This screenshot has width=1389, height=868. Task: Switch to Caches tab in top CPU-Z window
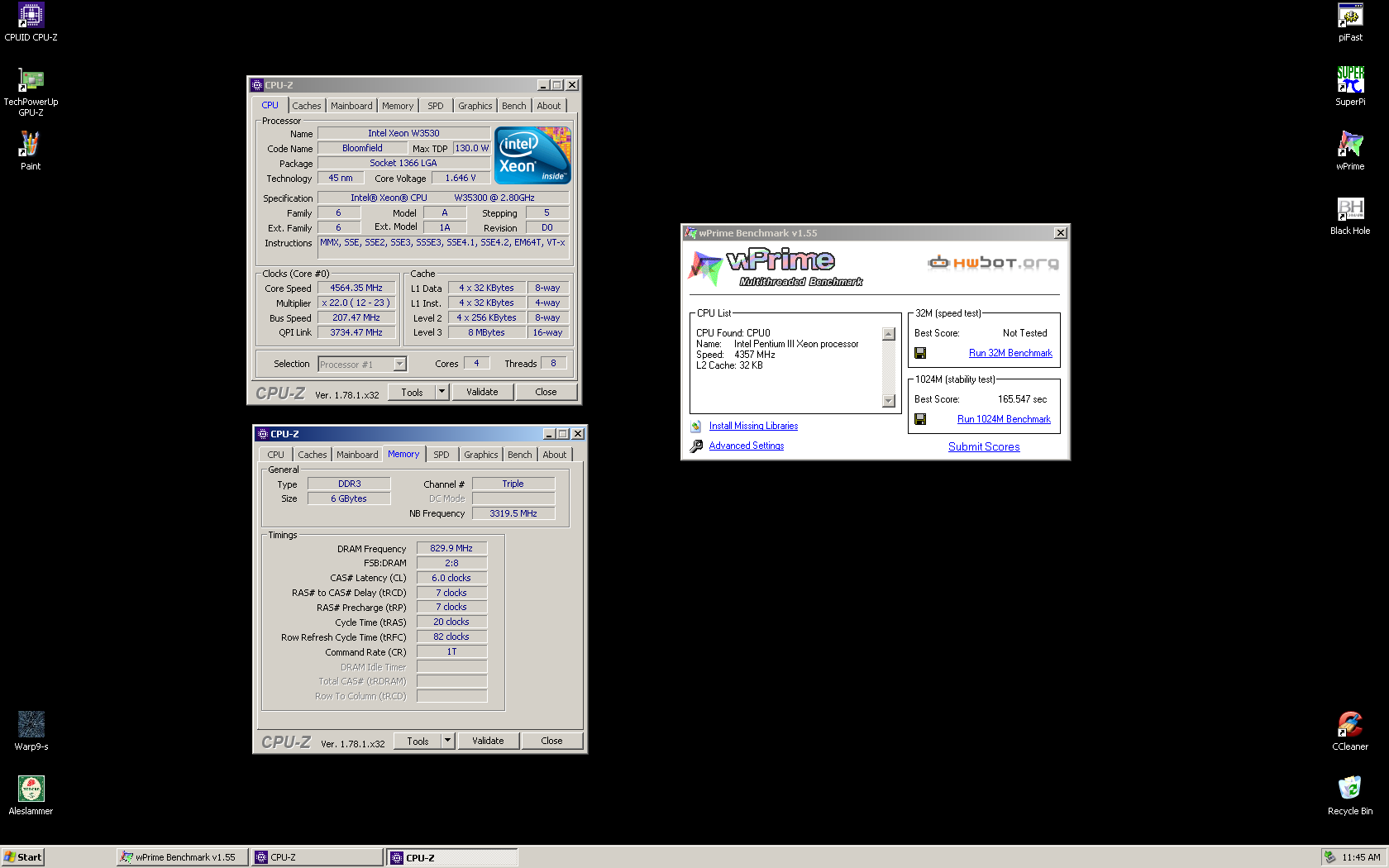click(x=306, y=106)
